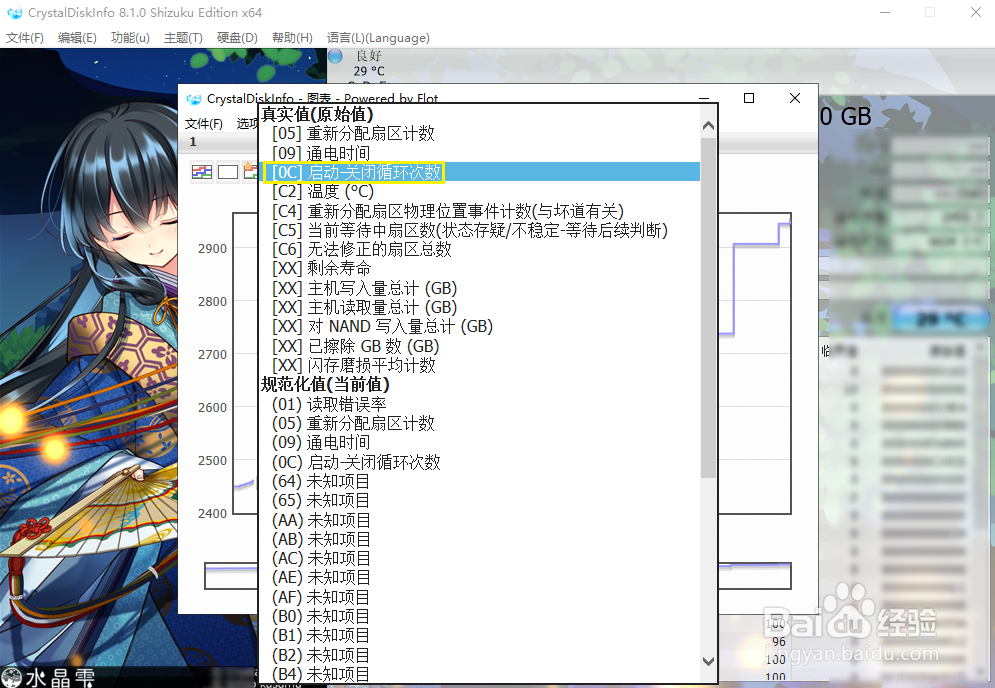Viewport: 995px width, 688px height.
Task: Close the graph window
Action: pyautogui.click(x=794, y=98)
